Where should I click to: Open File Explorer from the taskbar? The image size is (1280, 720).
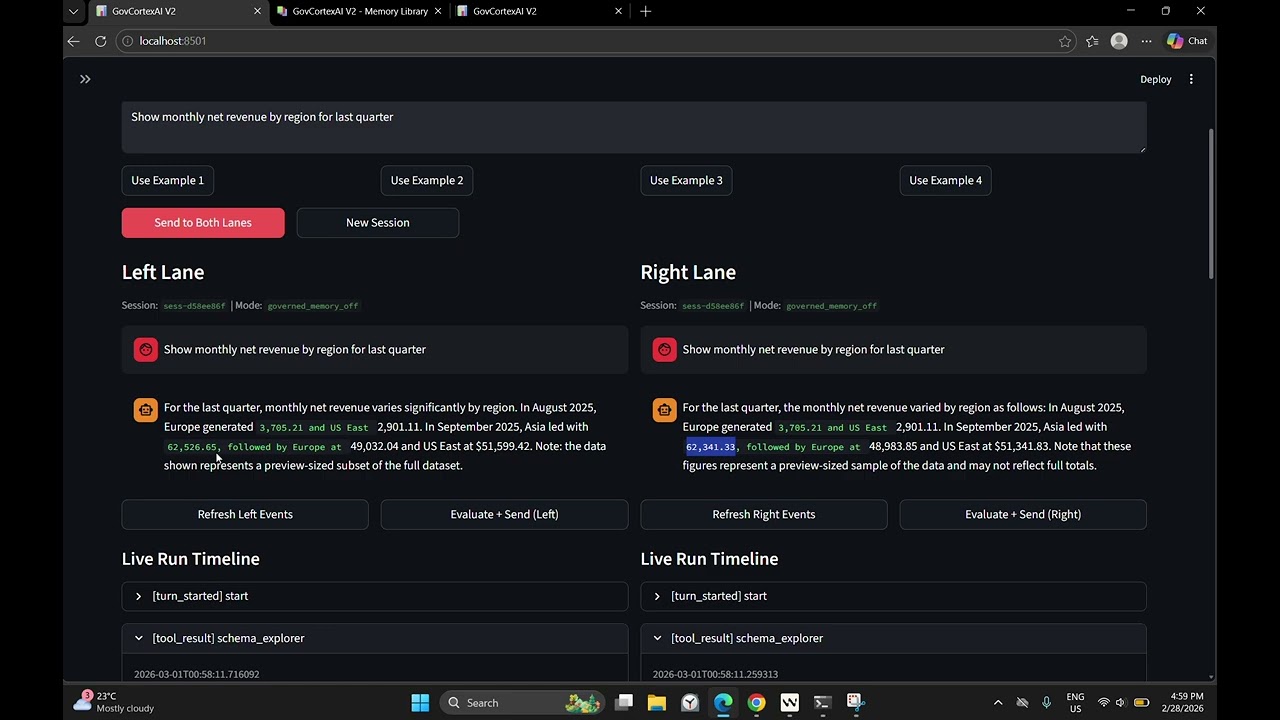click(657, 702)
